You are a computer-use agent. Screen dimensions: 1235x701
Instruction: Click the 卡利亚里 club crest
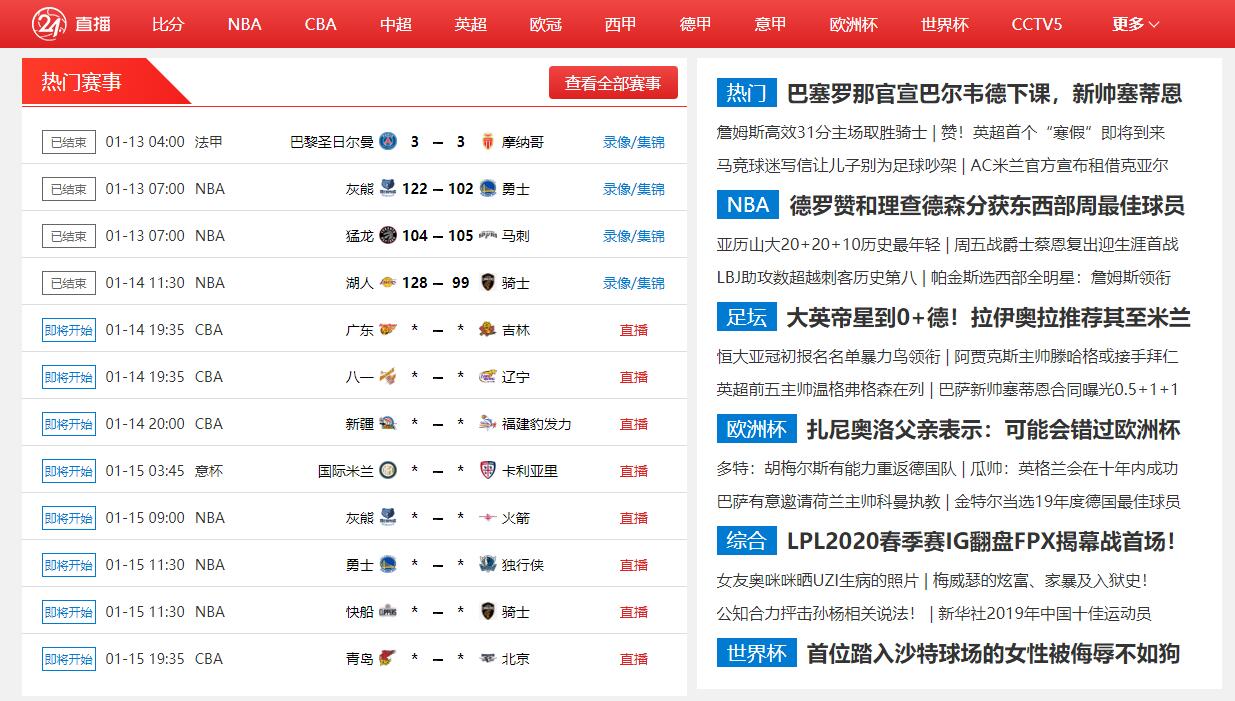(x=488, y=471)
